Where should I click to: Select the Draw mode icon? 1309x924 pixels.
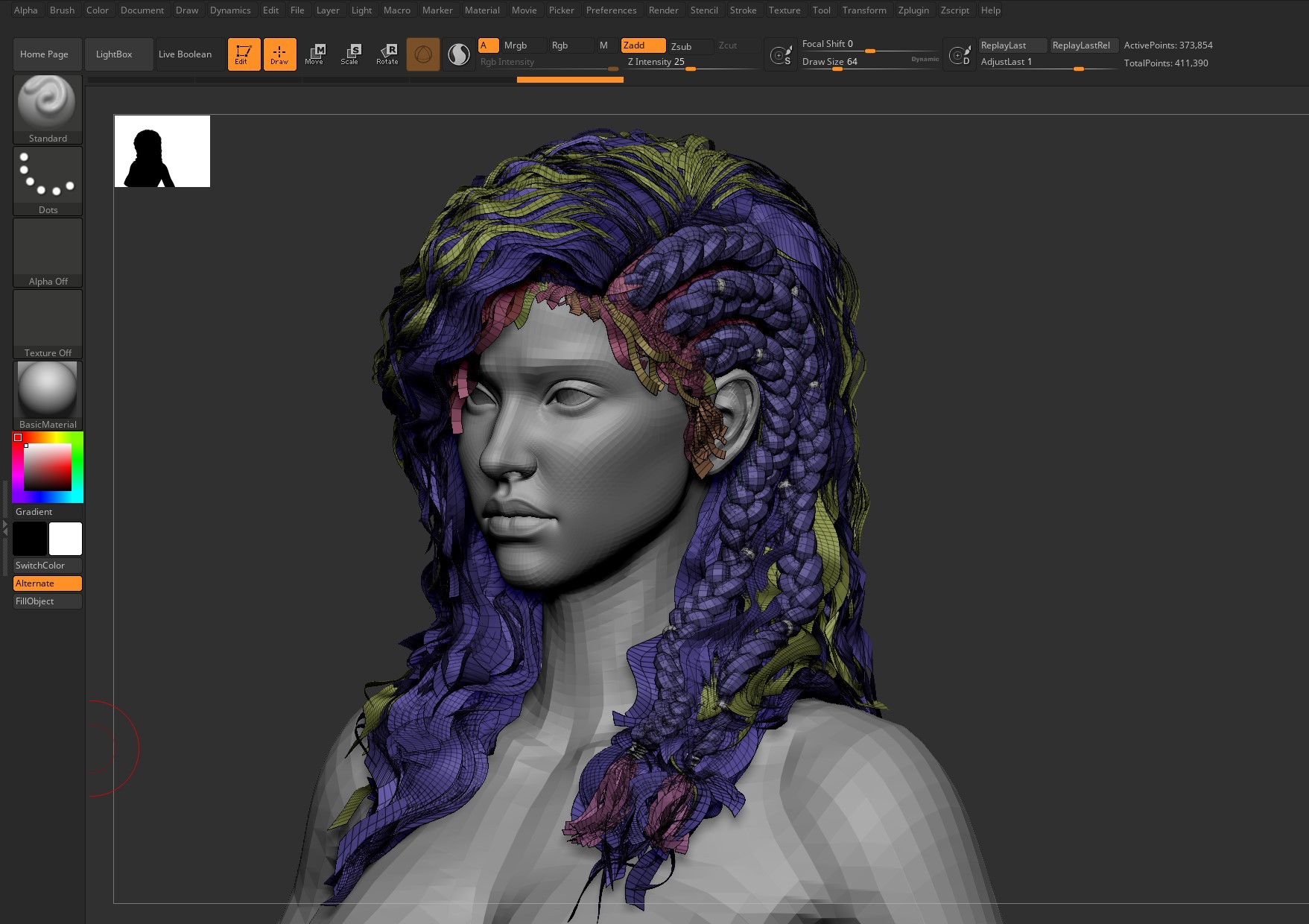tap(279, 54)
